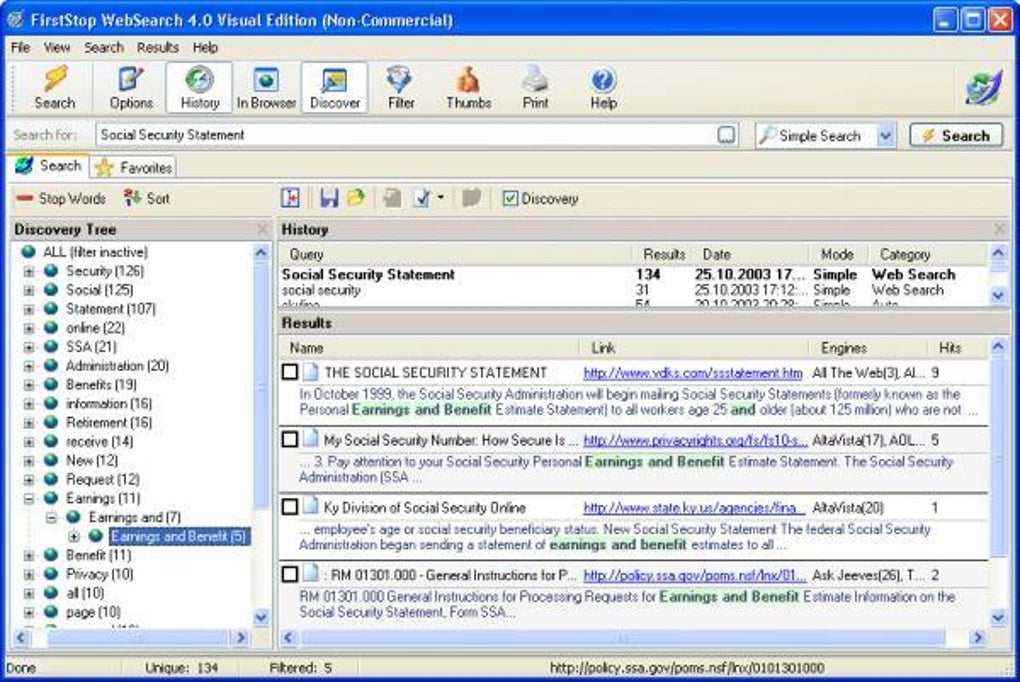Open the Filter tool

[x=401, y=87]
